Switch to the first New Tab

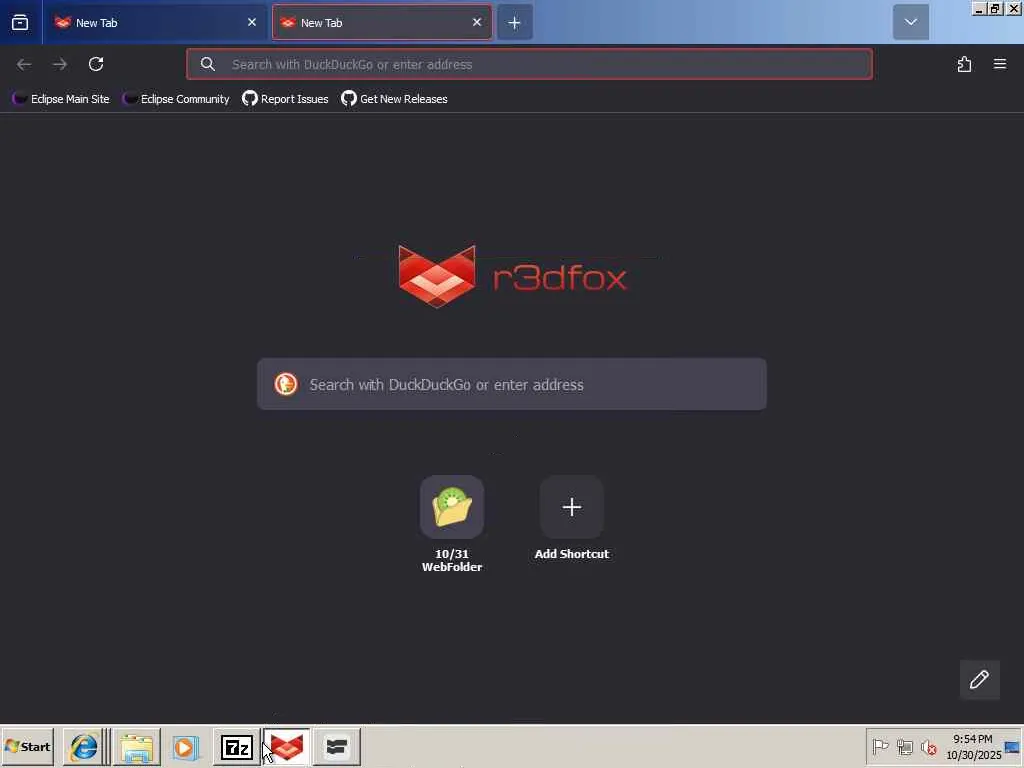pos(155,23)
